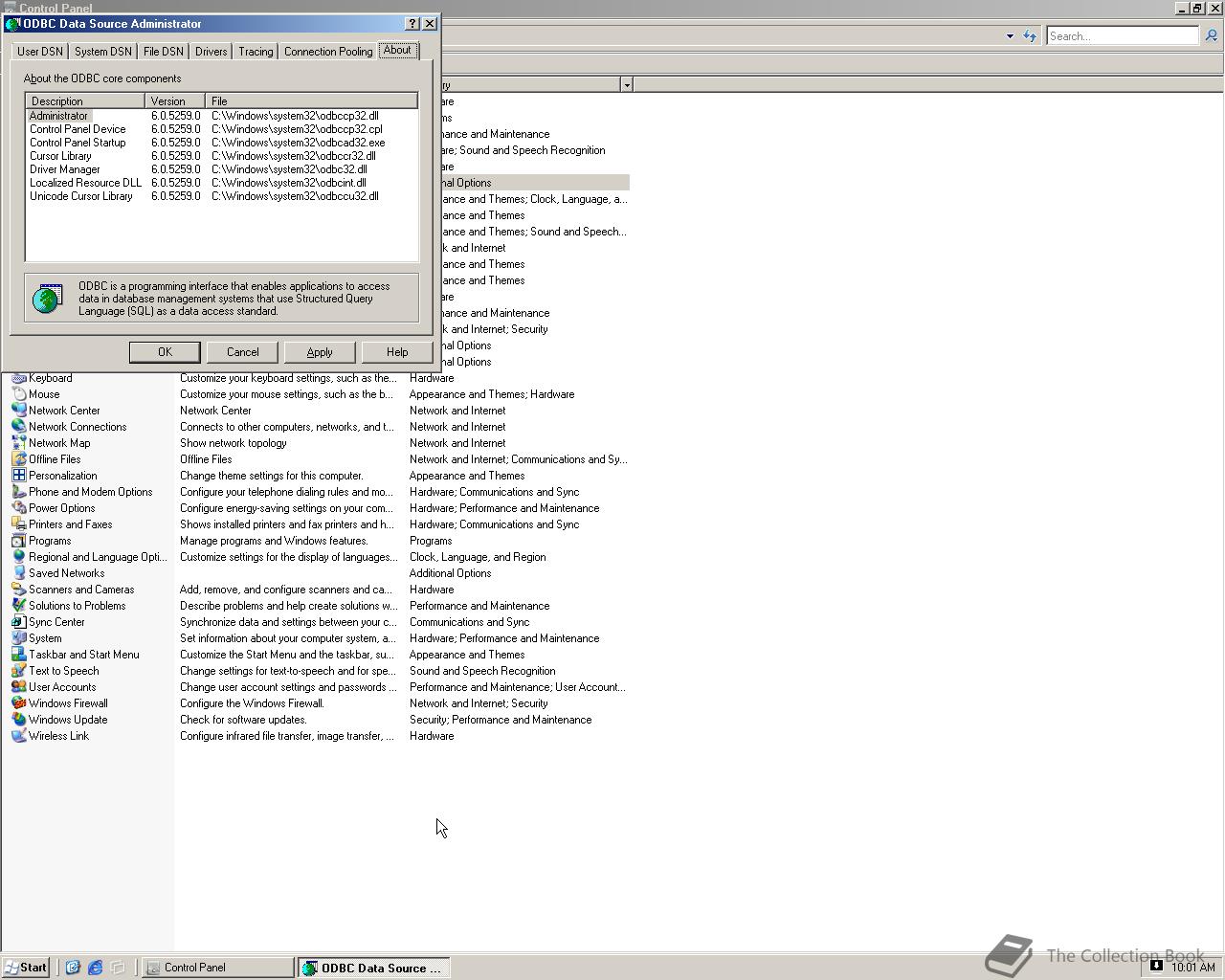Open the Category column header dropdown
Screen dimensions: 1225x980
pos(627,85)
